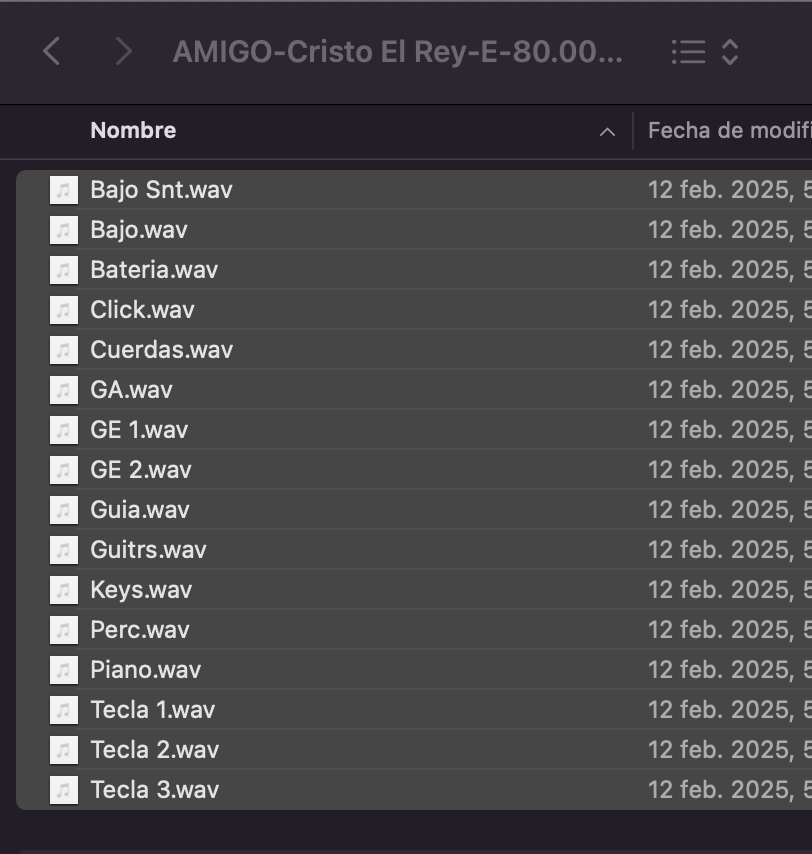Image resolution: width=812 pixels, height=854 pixels.
Task: Sort files by the Nombre column header
Action: coord(133,131)
